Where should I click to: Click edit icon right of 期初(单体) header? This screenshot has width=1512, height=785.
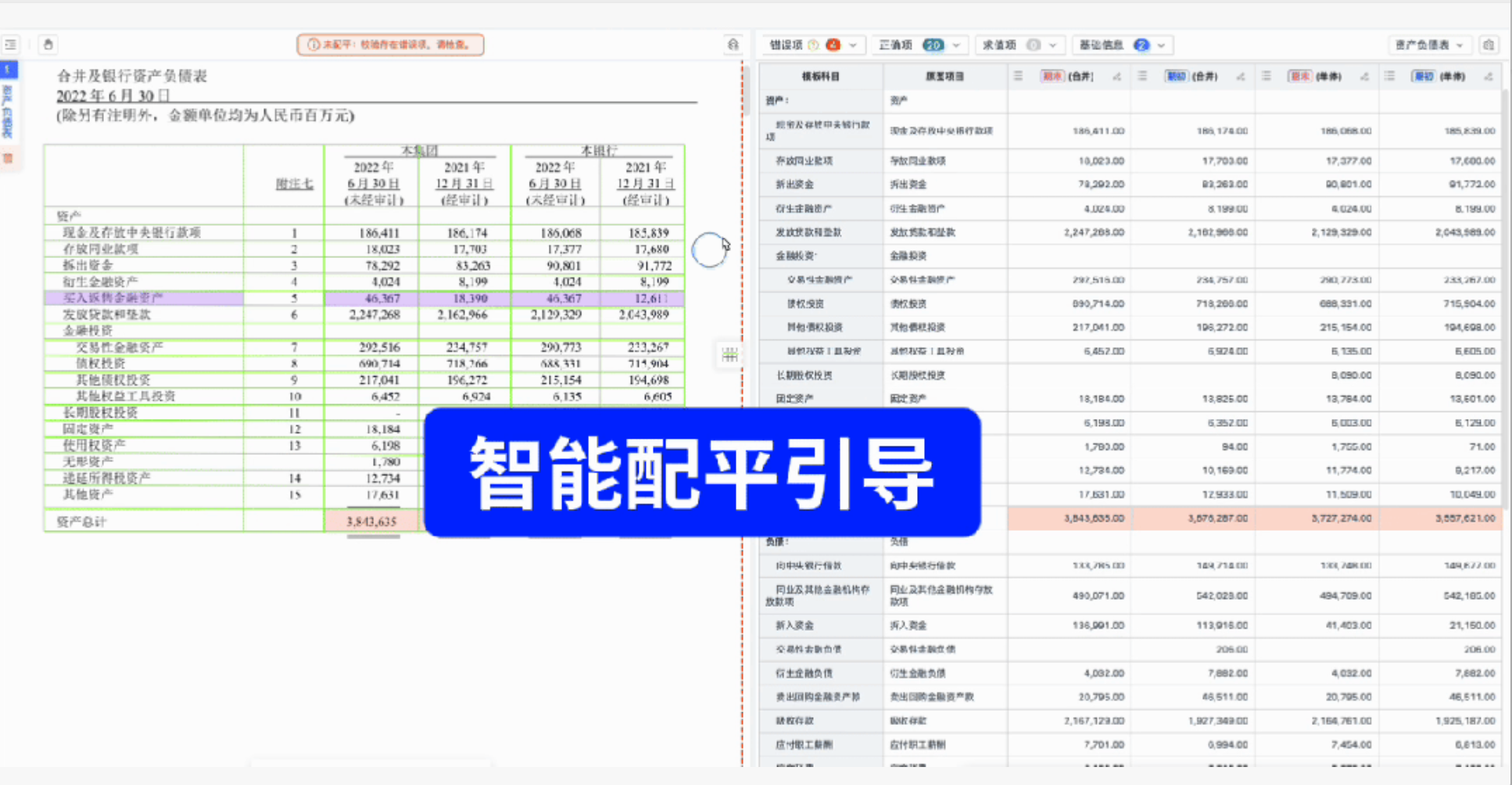(x=1488, y=77)
